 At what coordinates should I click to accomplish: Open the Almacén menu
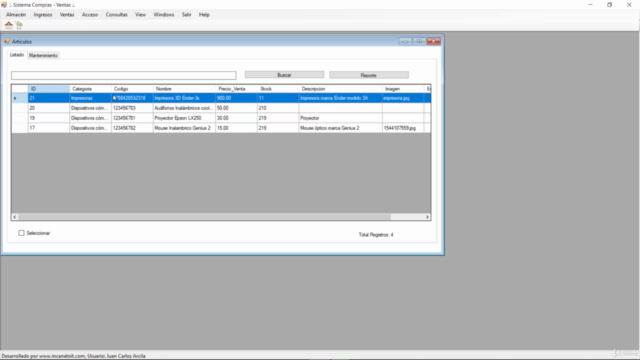coord(16,15)
